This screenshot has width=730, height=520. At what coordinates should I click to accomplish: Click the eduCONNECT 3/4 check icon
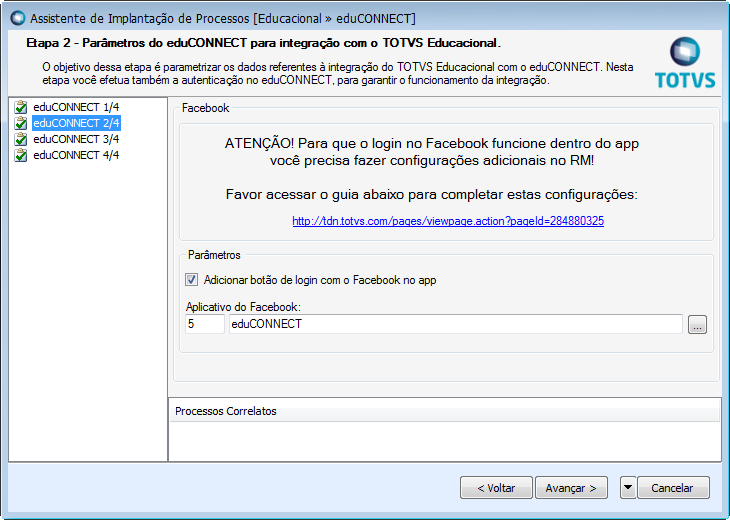(x=21, y=139)
